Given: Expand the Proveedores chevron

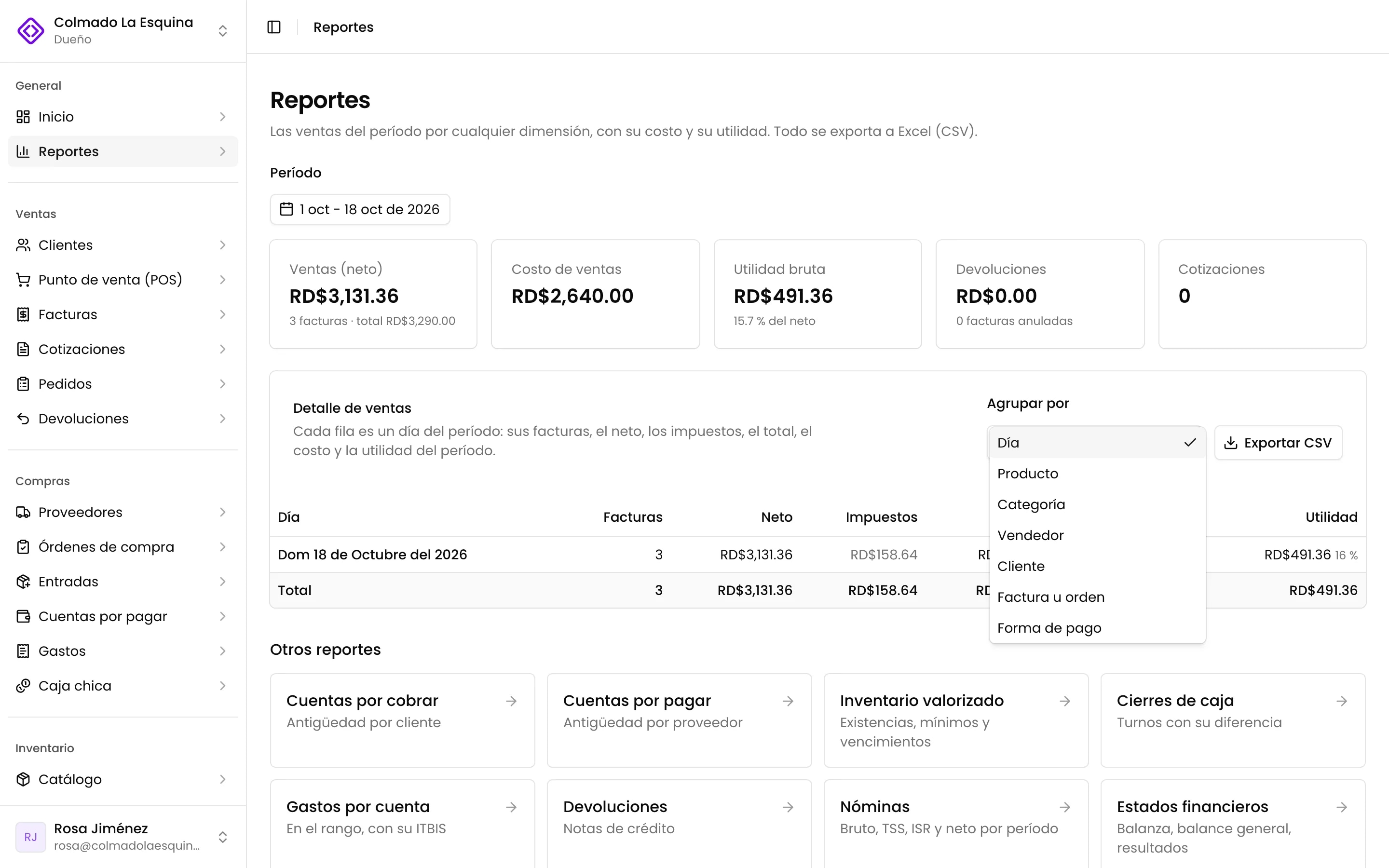Looking at the screenshot, I should [223, 512].
